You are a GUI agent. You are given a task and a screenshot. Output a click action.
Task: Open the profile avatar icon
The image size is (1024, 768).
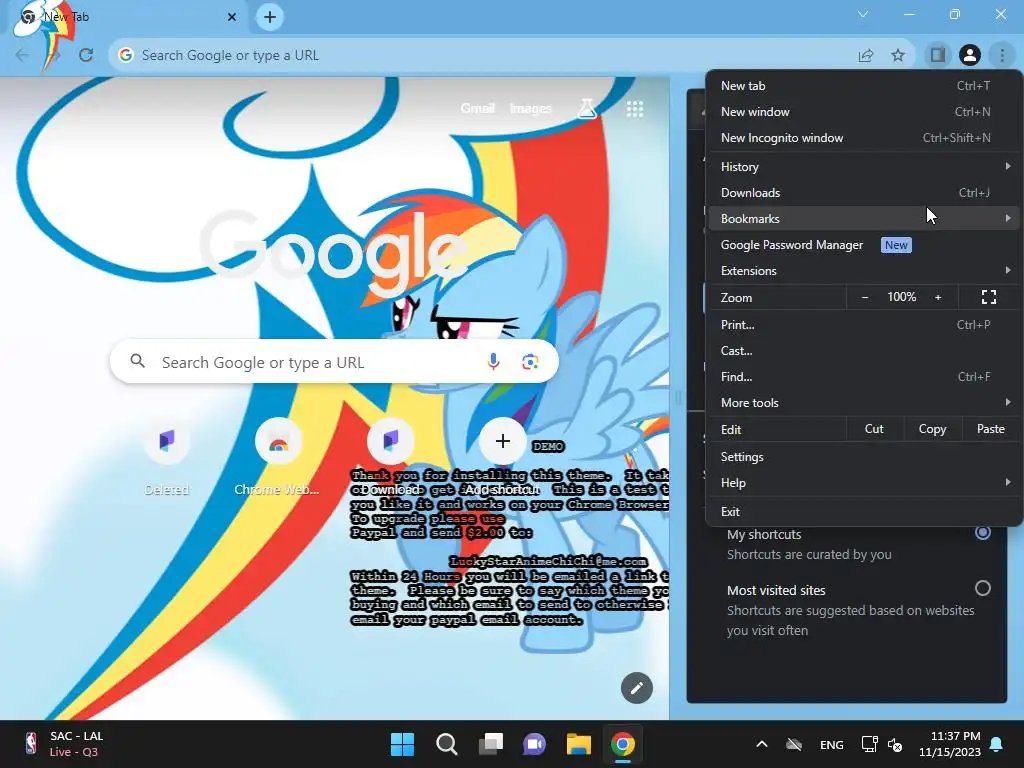[x=970, y=55]
